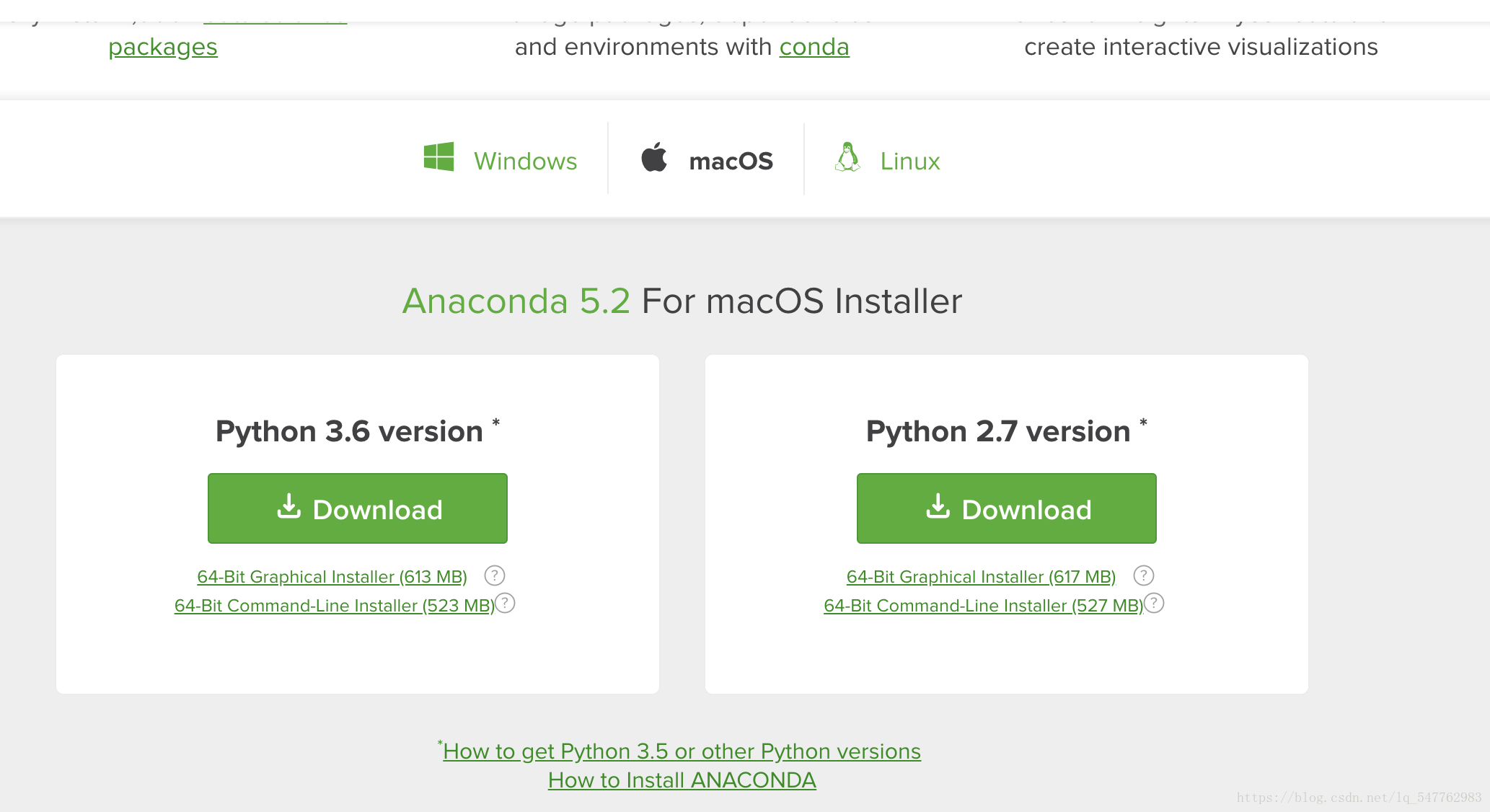Screen dimensions: 1490x812
Task: Toggle to Linux platform view
Action: [x=884, y=160]
